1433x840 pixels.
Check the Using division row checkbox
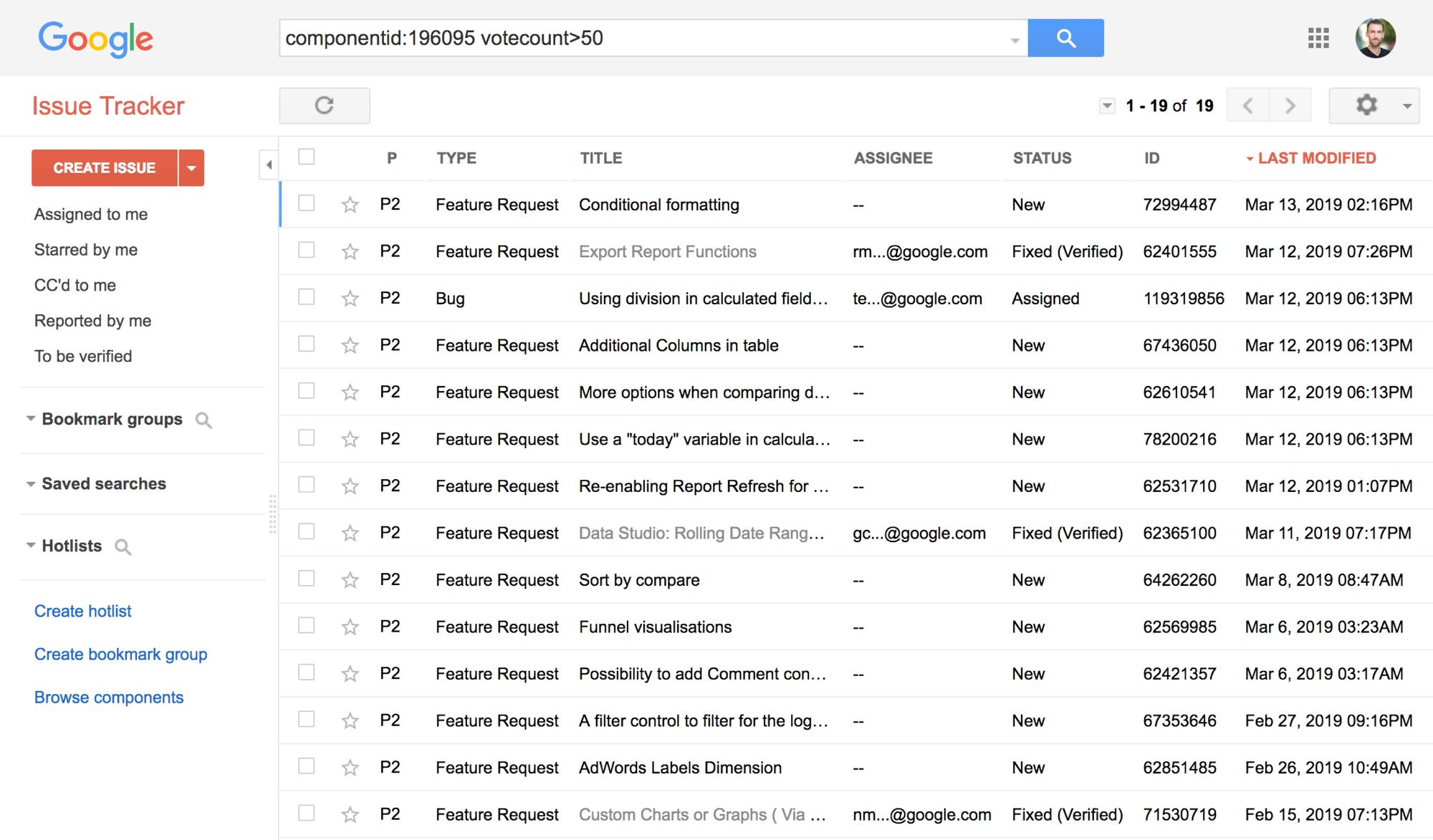click(307, 297)
